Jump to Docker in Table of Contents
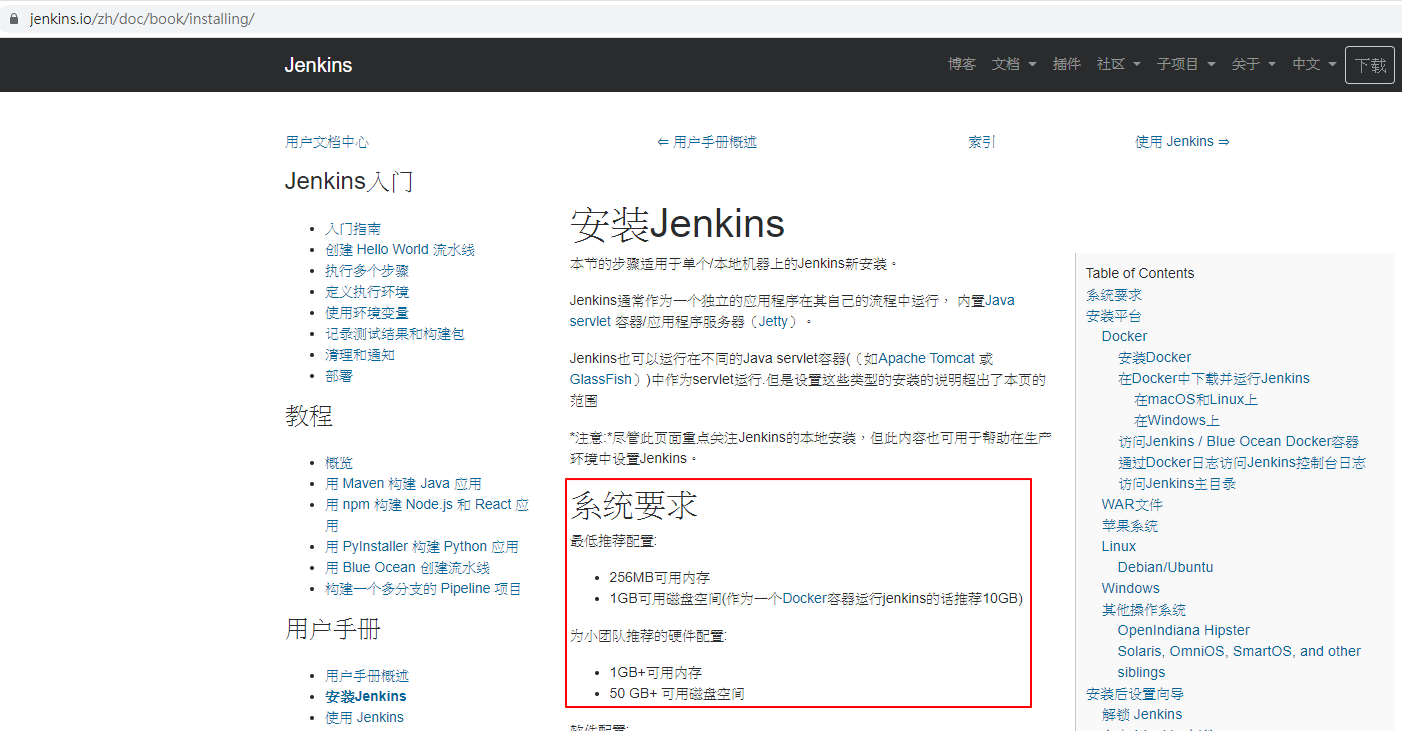The image size is (1402, 731). click(1124, 337)
